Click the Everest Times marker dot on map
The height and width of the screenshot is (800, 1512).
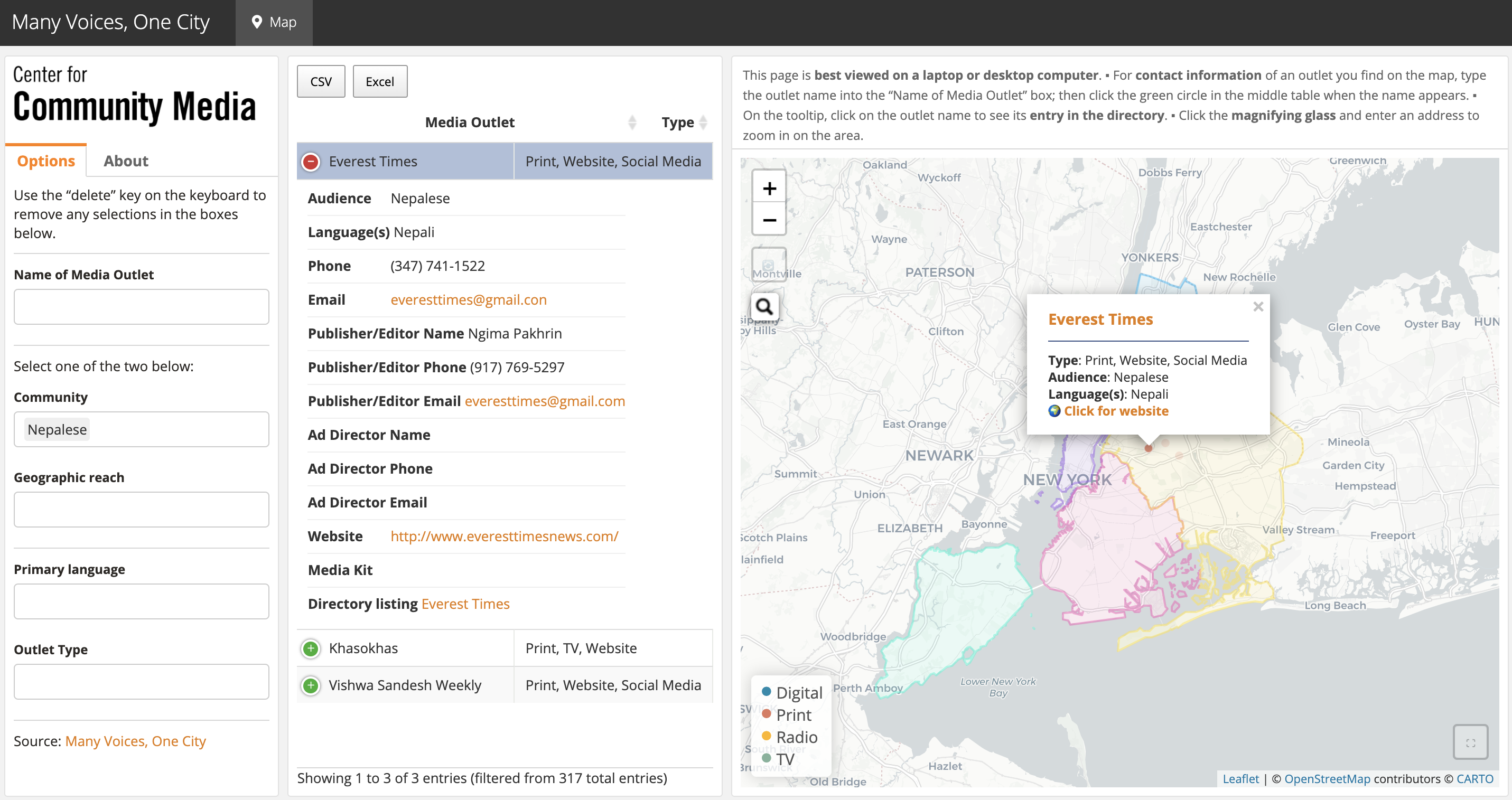pos(1149,448)
